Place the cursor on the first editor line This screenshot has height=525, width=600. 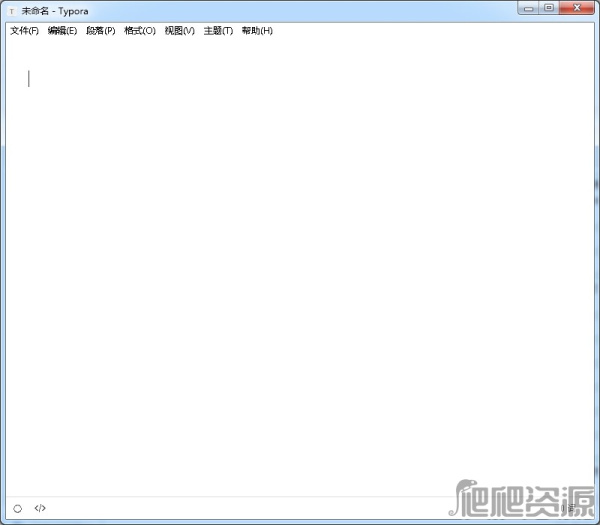(200, 78)
